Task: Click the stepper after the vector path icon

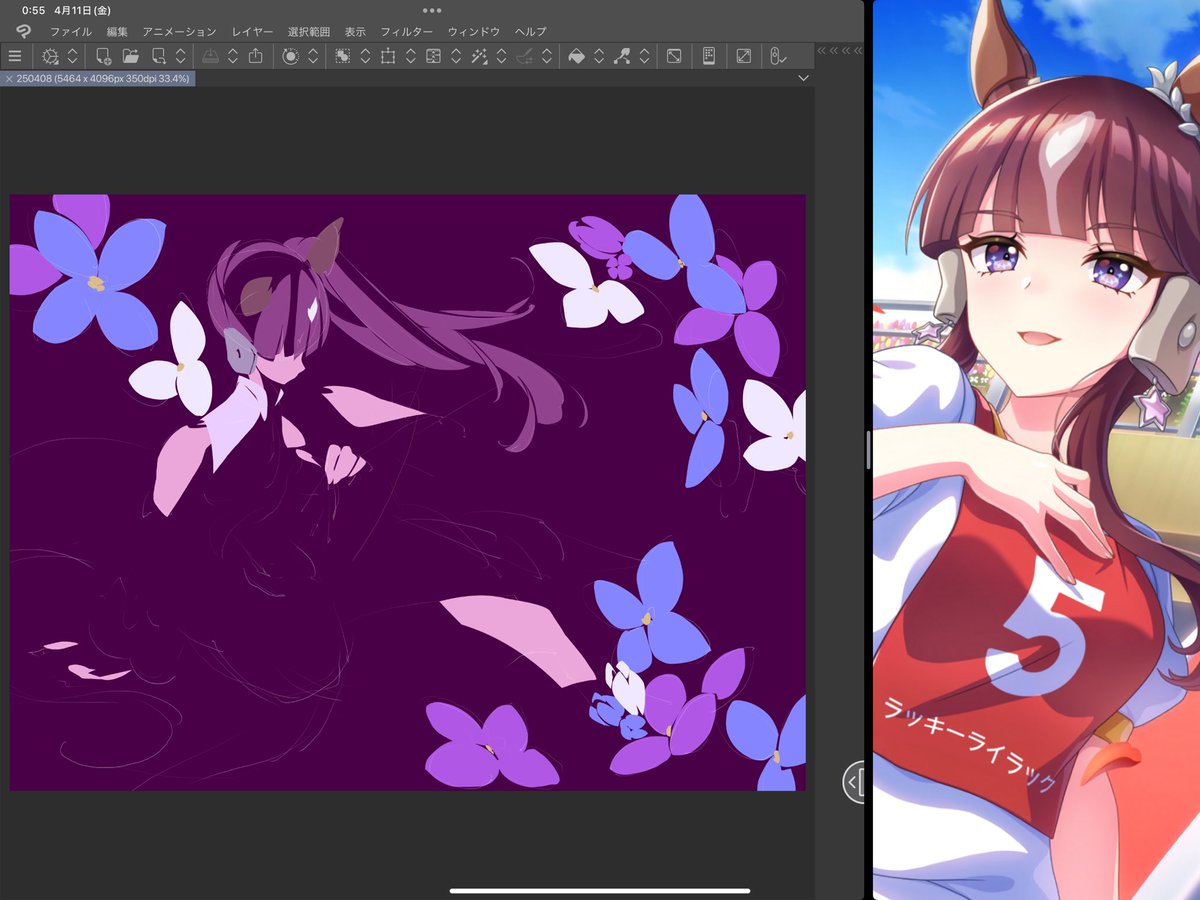Action: [644, 56]
